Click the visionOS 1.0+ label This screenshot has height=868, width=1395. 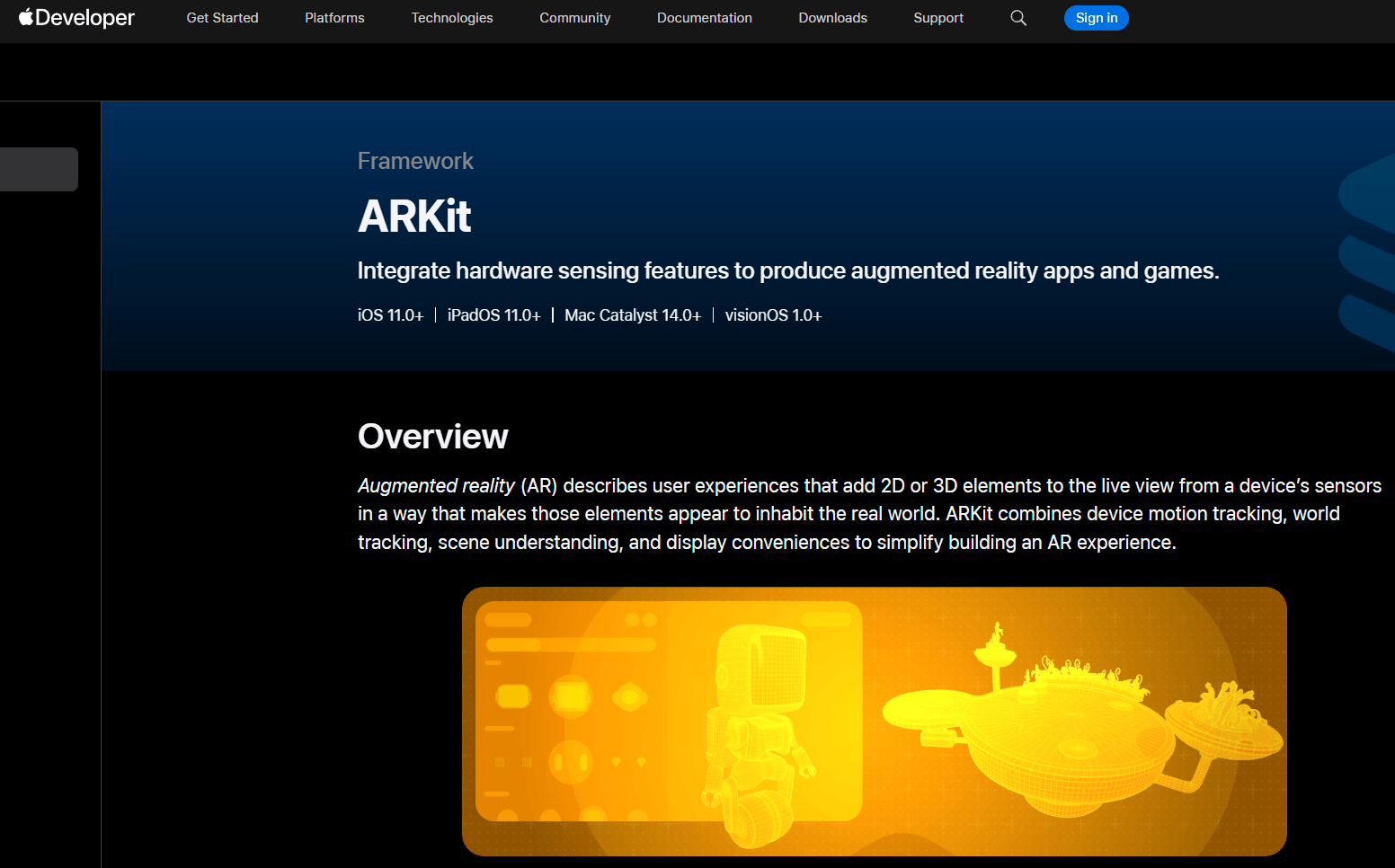(773, 315)
